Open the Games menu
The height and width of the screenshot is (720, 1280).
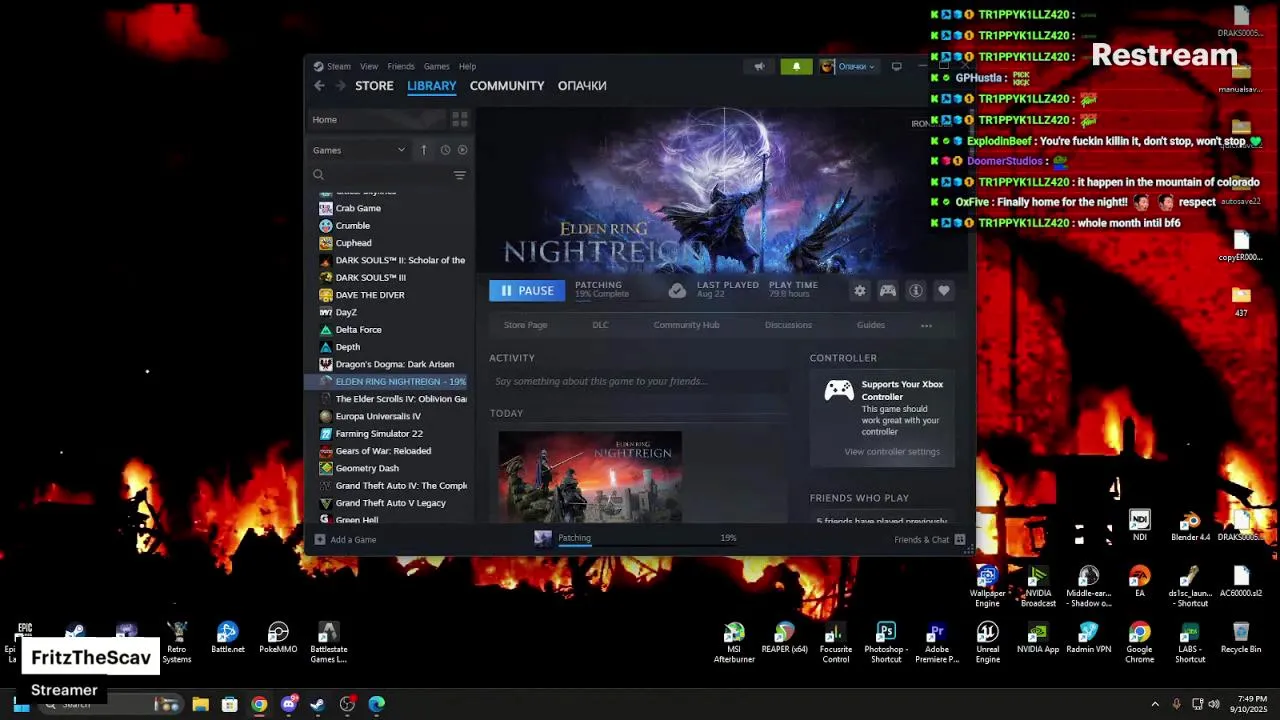tap(436, 66)
